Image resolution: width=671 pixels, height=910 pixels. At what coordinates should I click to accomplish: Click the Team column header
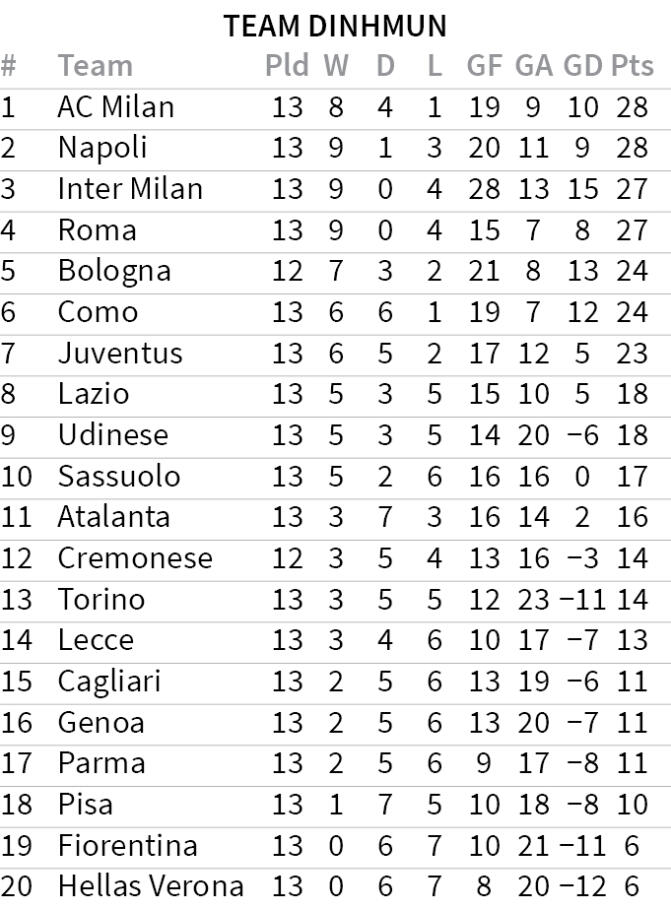click(x=95, y=66)
